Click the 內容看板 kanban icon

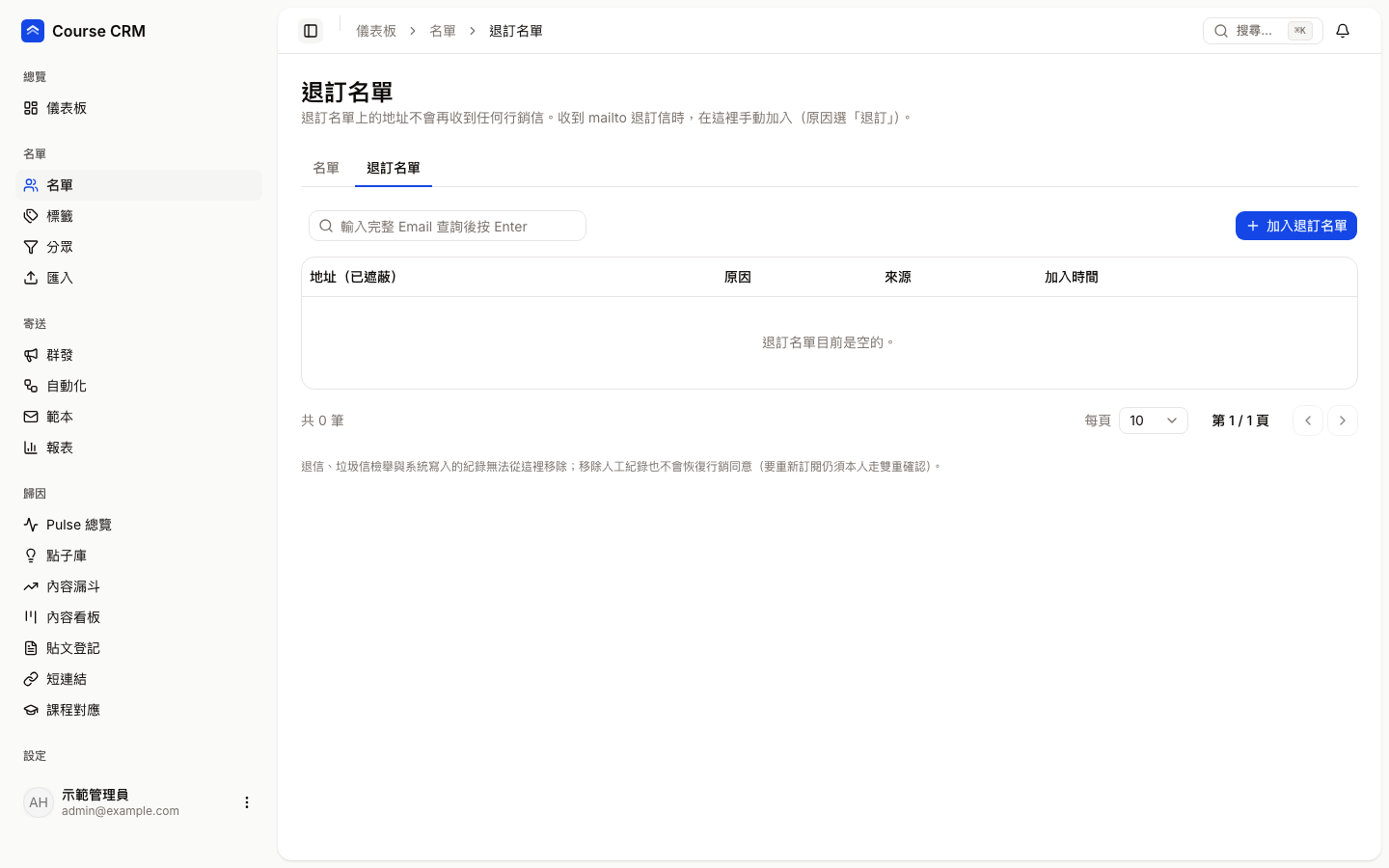(31, 617)
